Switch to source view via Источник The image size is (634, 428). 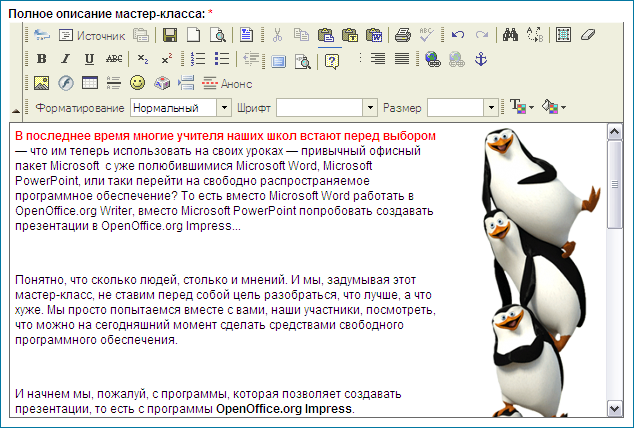(92, 36)
